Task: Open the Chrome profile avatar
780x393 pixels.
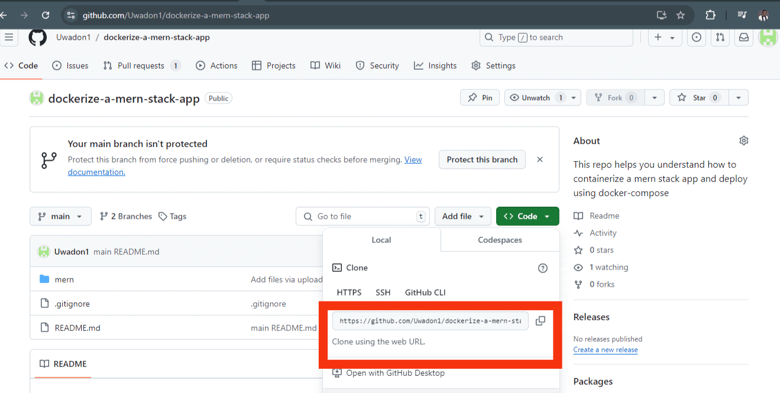Action: [x=764, y=15]
